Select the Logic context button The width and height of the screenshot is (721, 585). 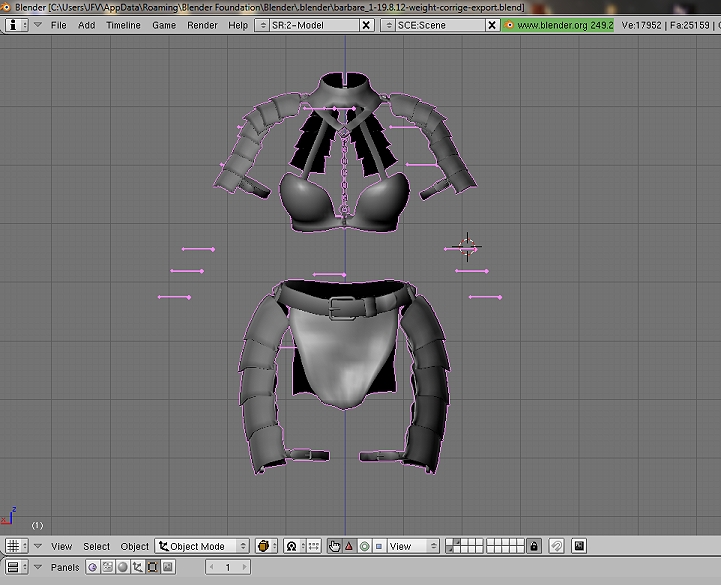(x=92, y=567)
